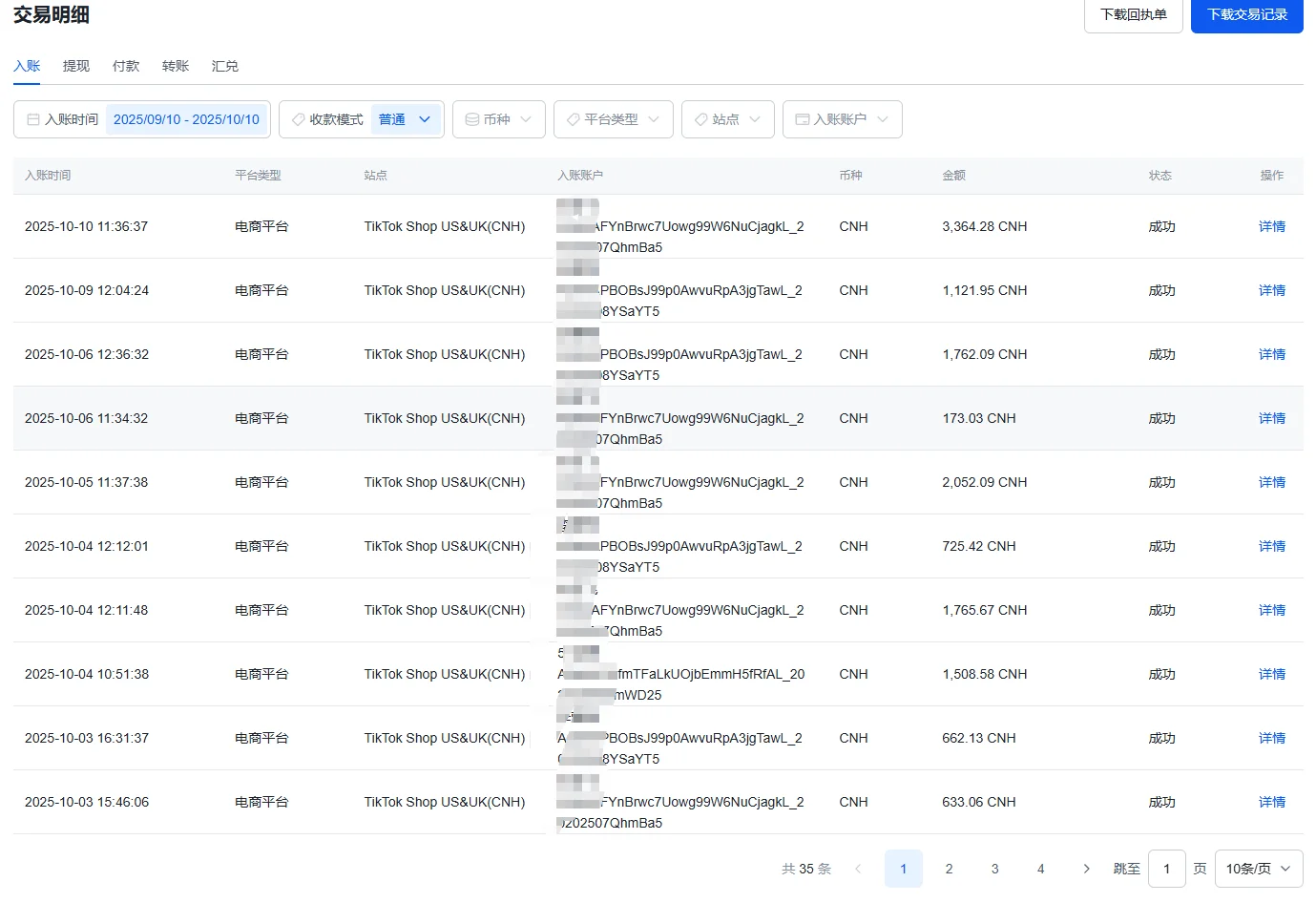The width and height of the screenshot is (1316, 903).
Task: Go to page 3 of results
Action: point(994,869)
